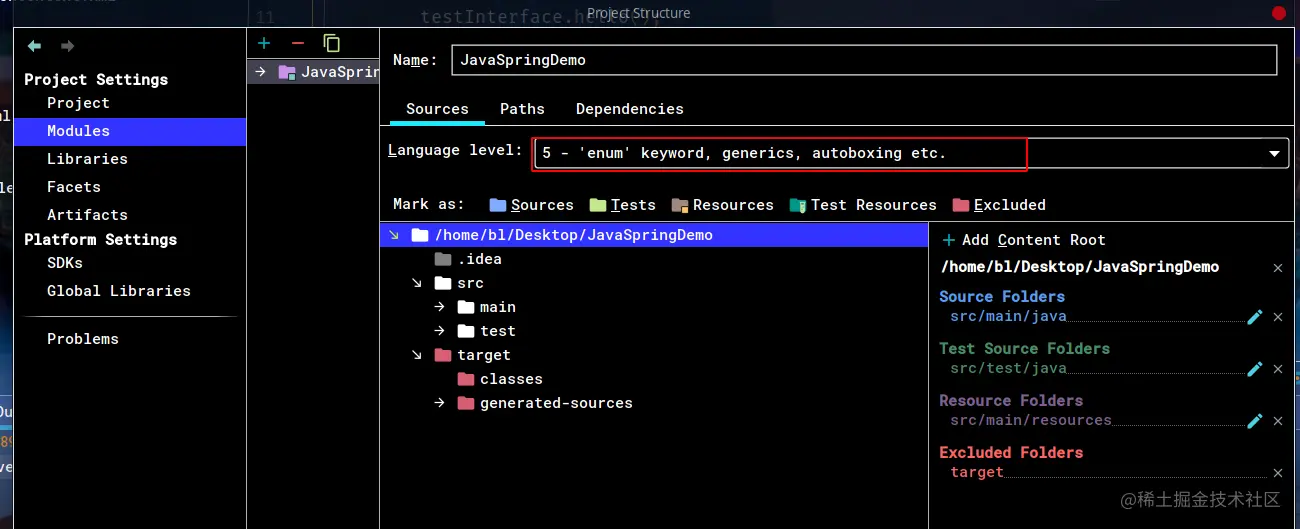Unmark src/main/resources resource folder

click(x=1278, y=421)
